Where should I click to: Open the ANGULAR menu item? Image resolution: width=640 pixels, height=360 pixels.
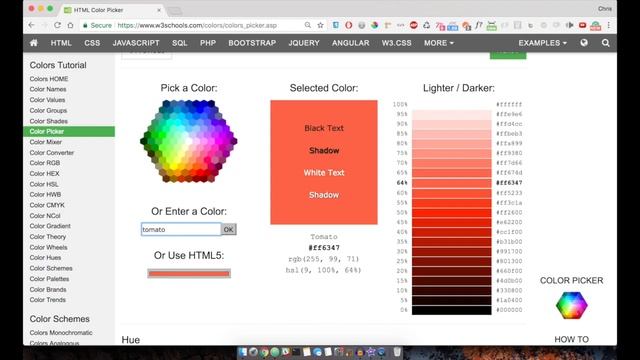pyautogui.click(x=350, y=43)
